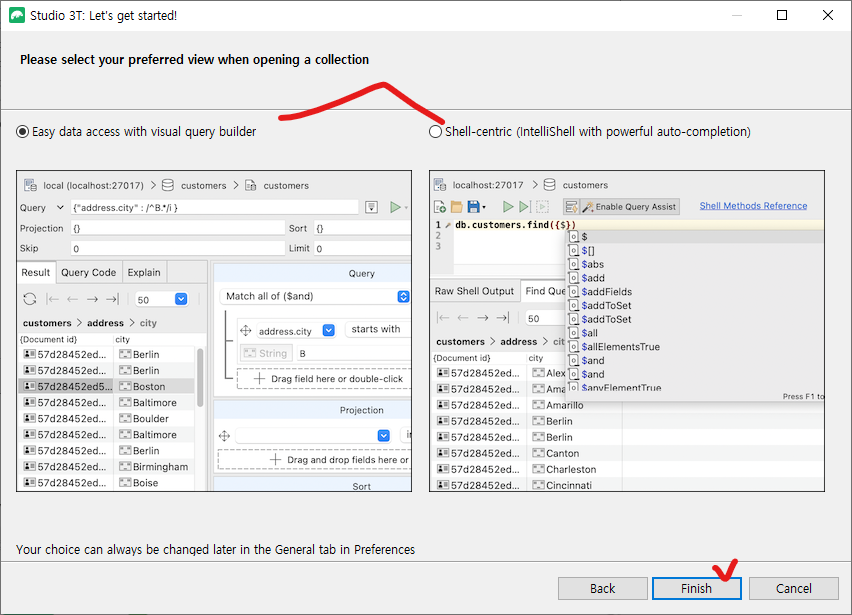
Task: Click the starts with operator box
Action: pos(378,329)
